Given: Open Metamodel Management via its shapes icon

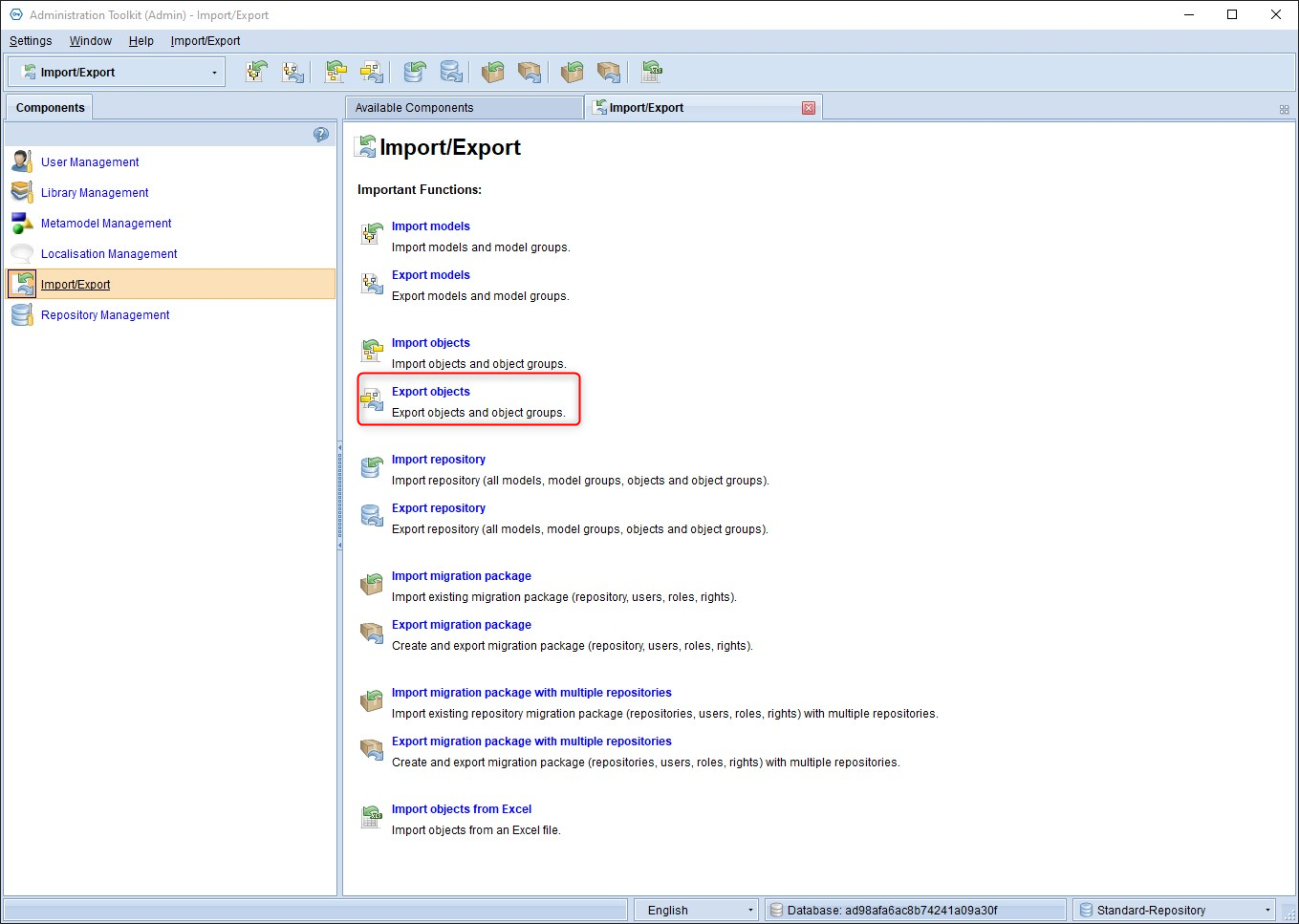Looking at the screenshot, I should (x=22, y=223).
